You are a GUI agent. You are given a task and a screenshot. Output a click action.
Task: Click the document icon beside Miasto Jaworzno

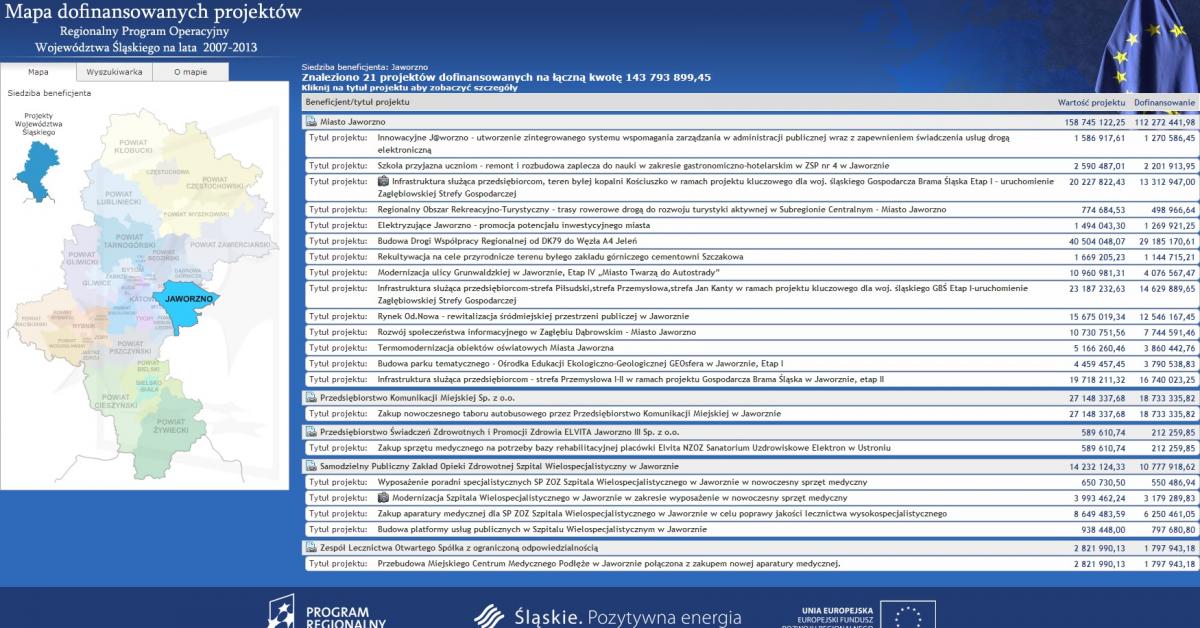tap(311, 122)
